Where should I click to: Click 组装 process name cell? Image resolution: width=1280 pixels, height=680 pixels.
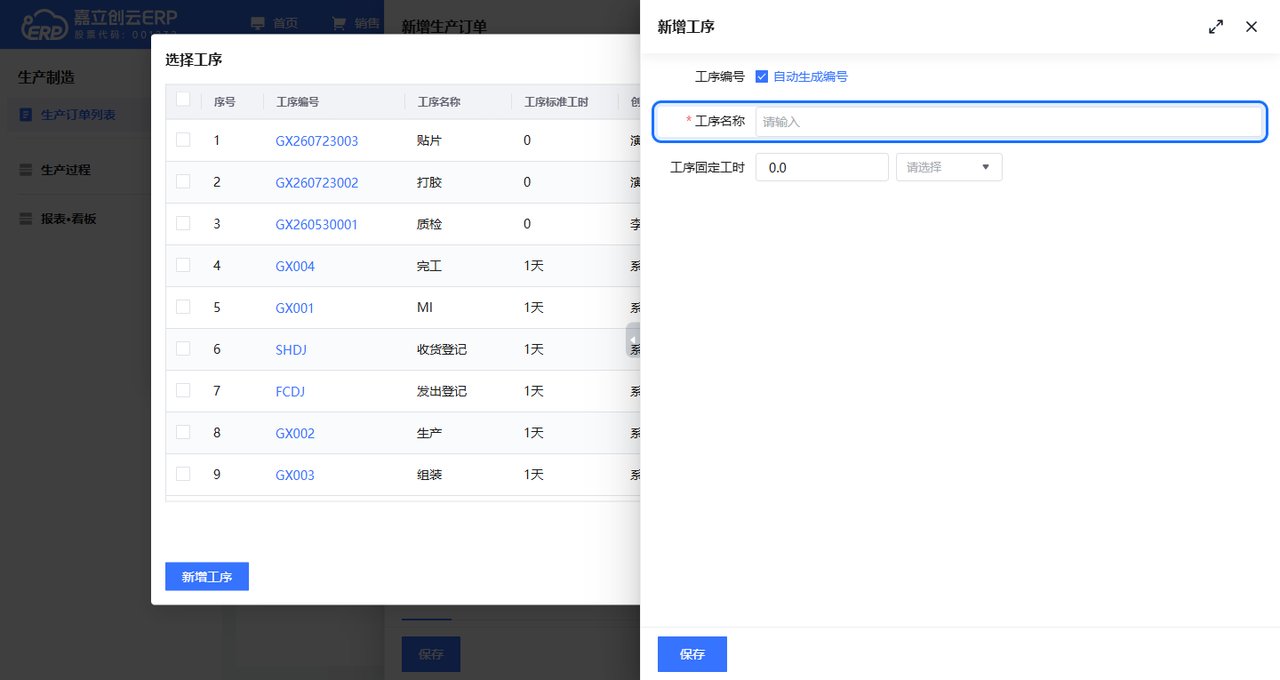click(x=429, y=475)
